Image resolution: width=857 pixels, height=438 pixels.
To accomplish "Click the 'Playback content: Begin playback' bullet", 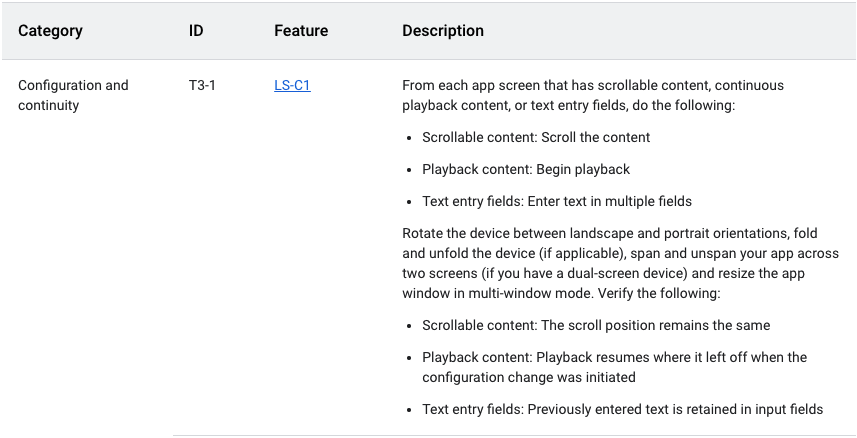I will point(525,169).
